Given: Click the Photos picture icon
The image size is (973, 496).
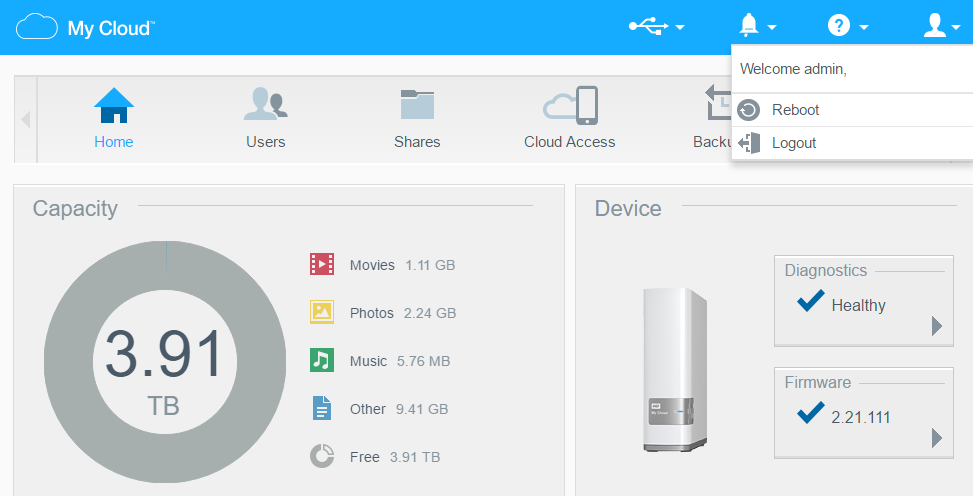Looking at the screenshot, I should (322, 312).
